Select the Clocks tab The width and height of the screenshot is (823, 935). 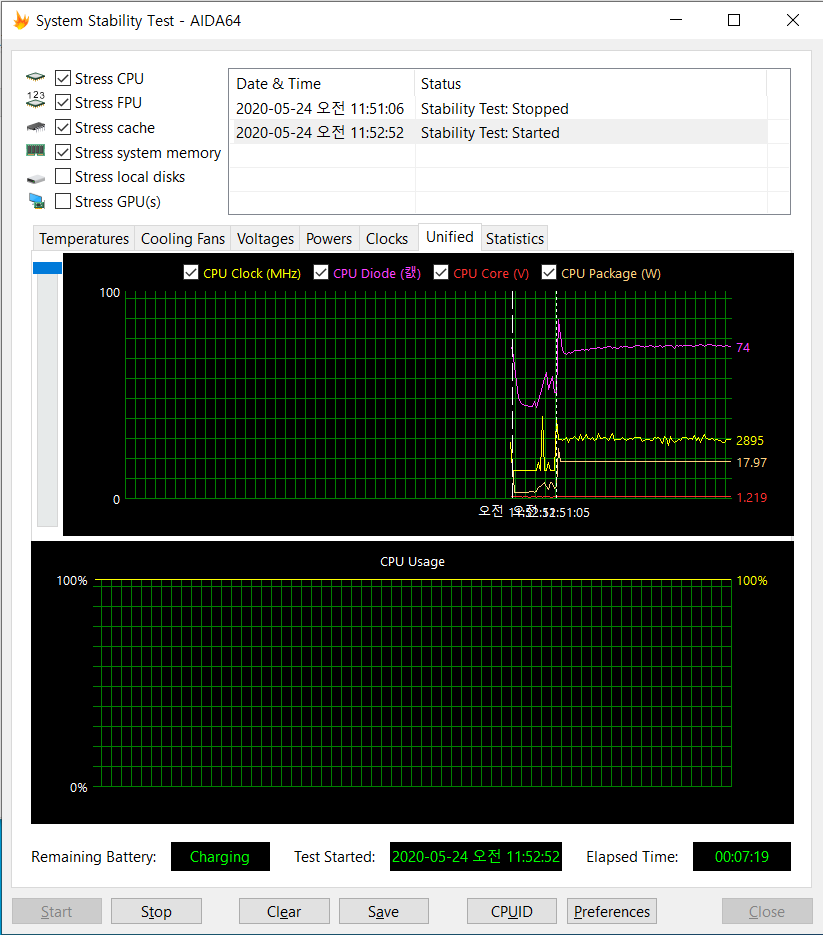pos(387,239)
